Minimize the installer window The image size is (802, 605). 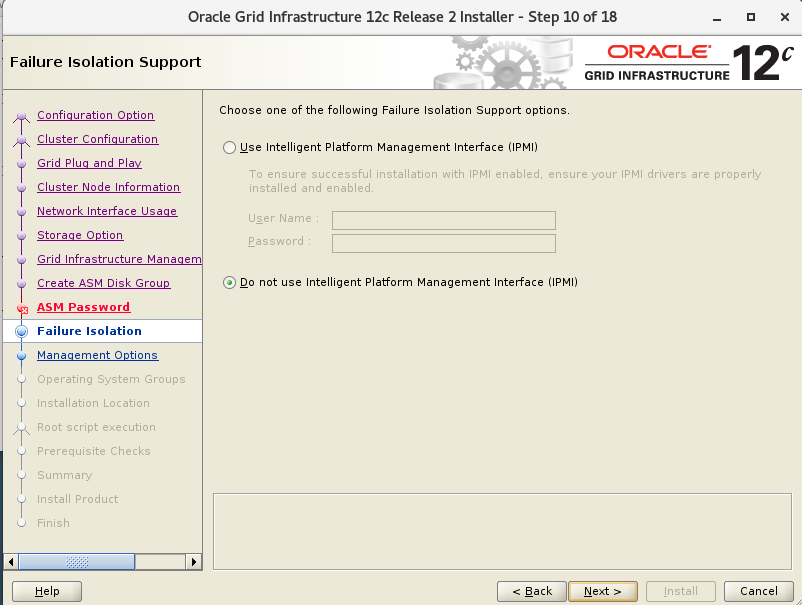click(x=717, y=17)
